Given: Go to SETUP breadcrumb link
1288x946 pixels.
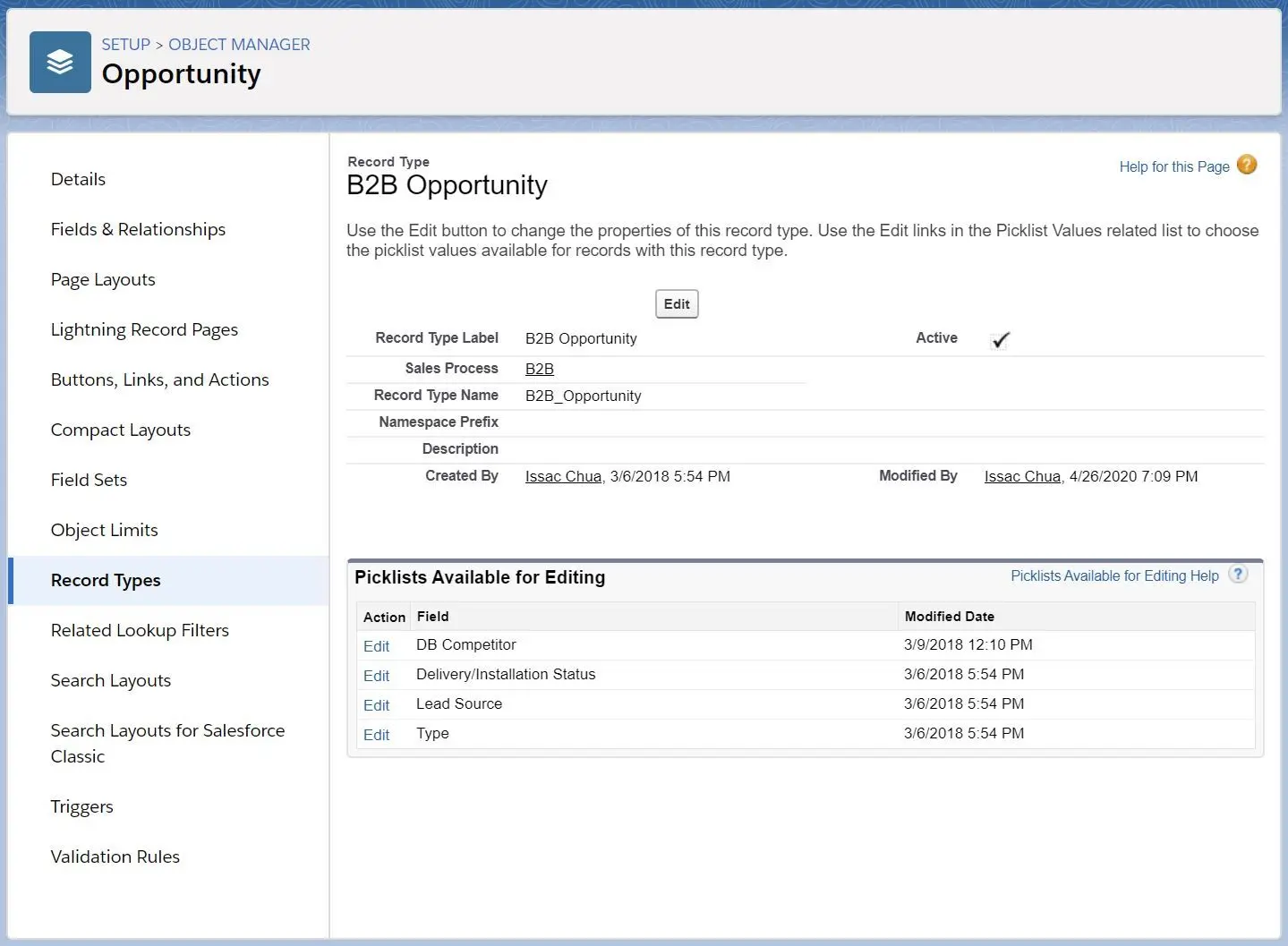Looking at the screenshot, I should (x=125, y=45).
